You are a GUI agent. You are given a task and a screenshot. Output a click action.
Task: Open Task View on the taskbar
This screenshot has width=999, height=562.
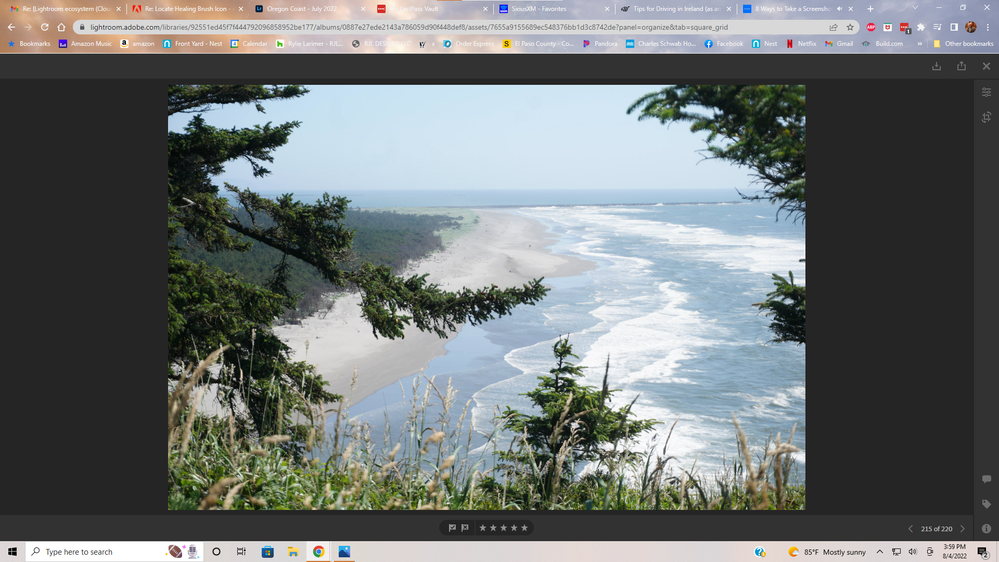[x=241, y=552]
